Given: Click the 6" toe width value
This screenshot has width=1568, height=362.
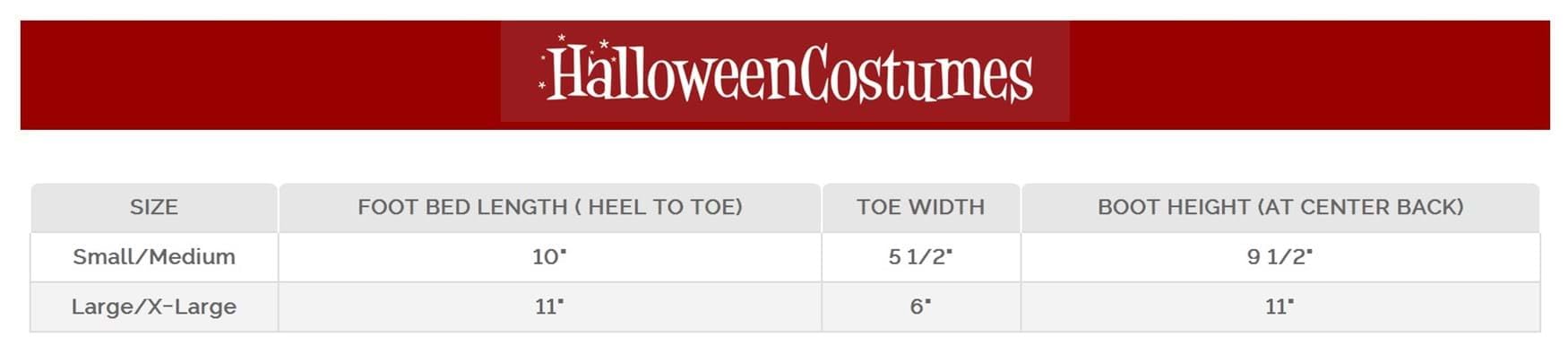Looking at the screenshot, I should click(x=920, y=306).
